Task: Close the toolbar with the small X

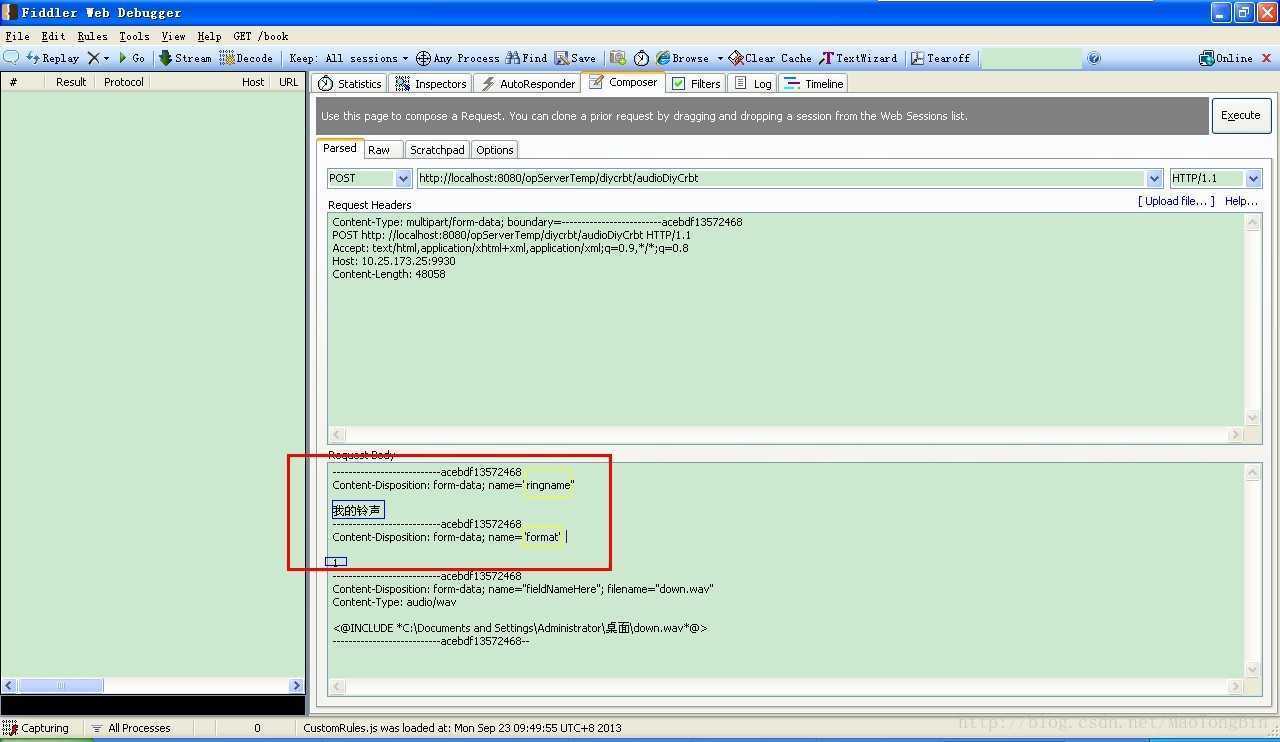Action: (x=1267, y=58)
